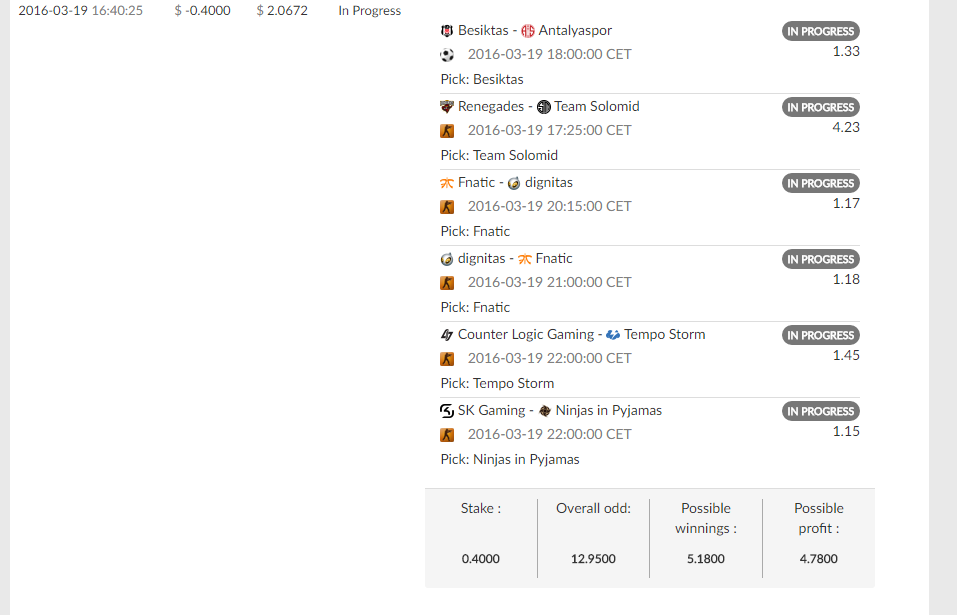Click the bet date 2016-03-19 16:40:25
The image size is (957, 615).
pyautogui.click(x=81, y=11)
